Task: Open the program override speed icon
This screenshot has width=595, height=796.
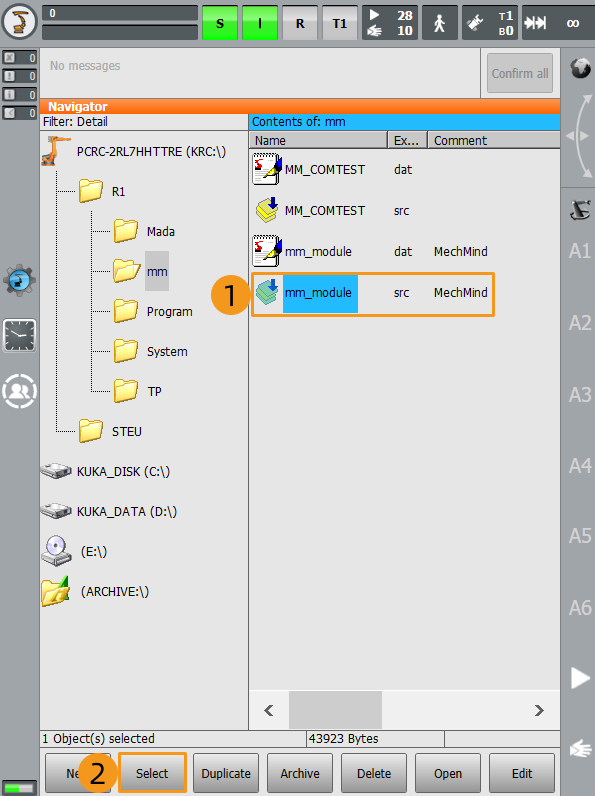Action: coord(390,23)
